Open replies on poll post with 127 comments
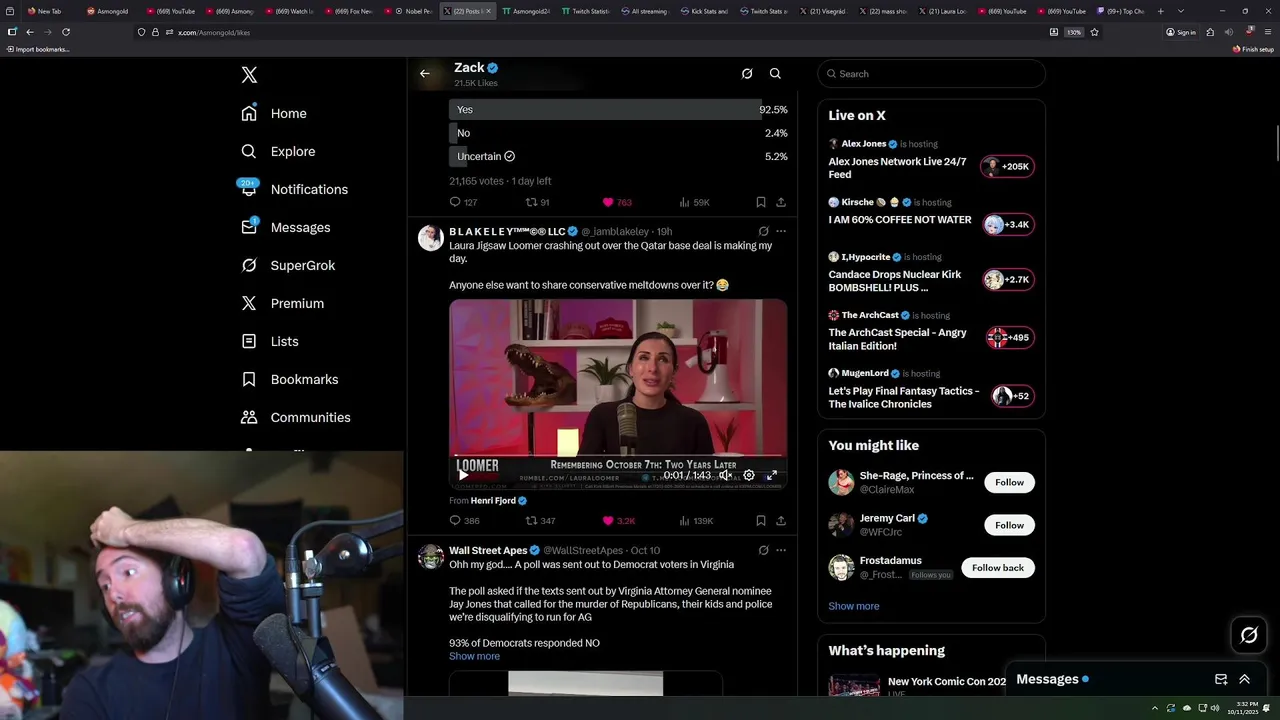 pyautogui.click(x=463, y=202)
